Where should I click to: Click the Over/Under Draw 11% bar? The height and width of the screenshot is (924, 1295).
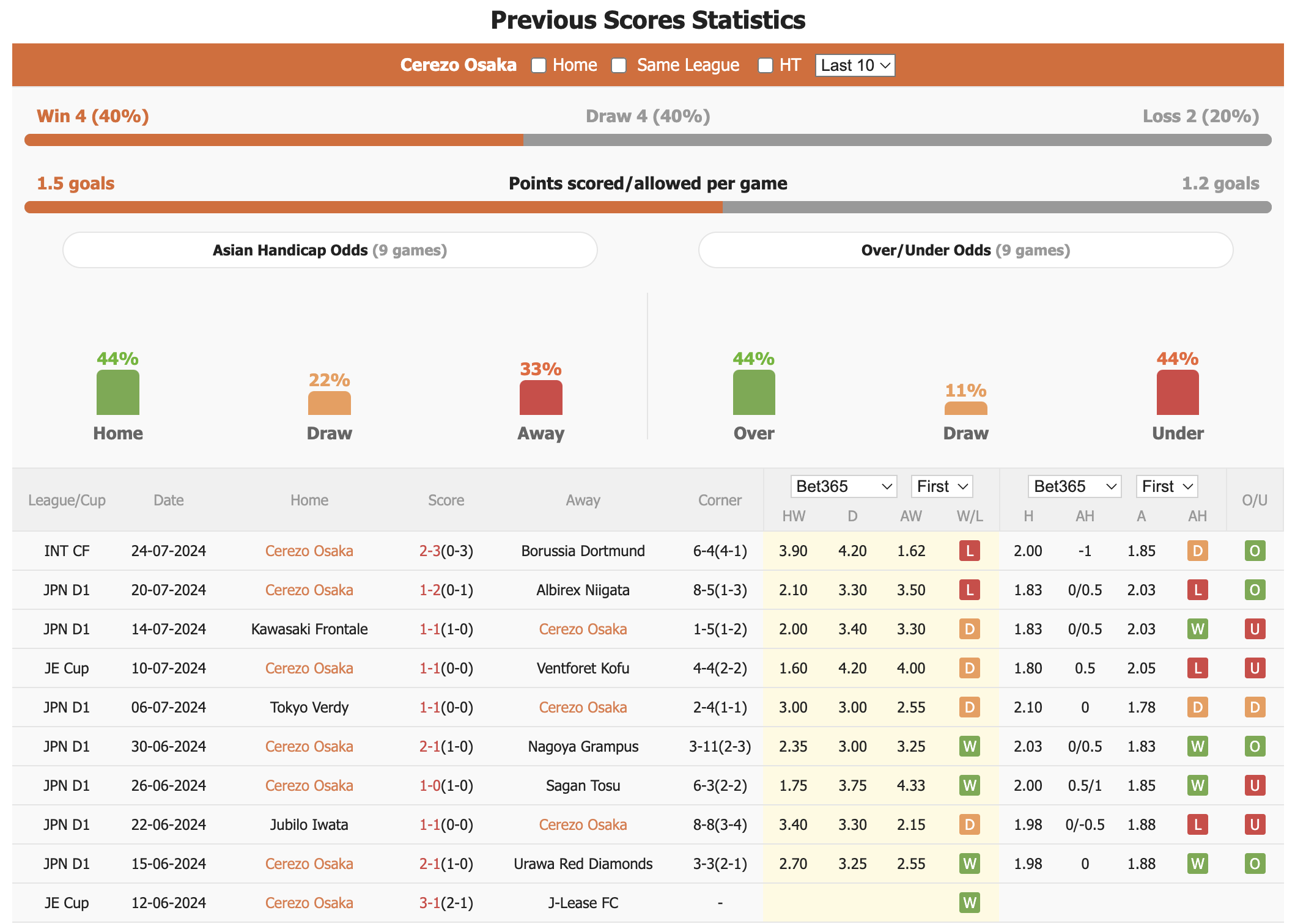tap(966, 408)
